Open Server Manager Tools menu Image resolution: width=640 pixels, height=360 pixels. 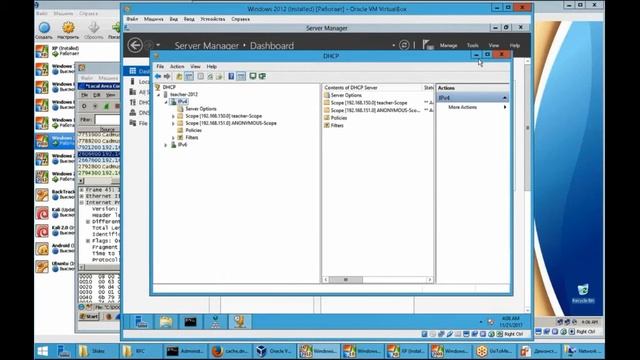tap(472, 45)
